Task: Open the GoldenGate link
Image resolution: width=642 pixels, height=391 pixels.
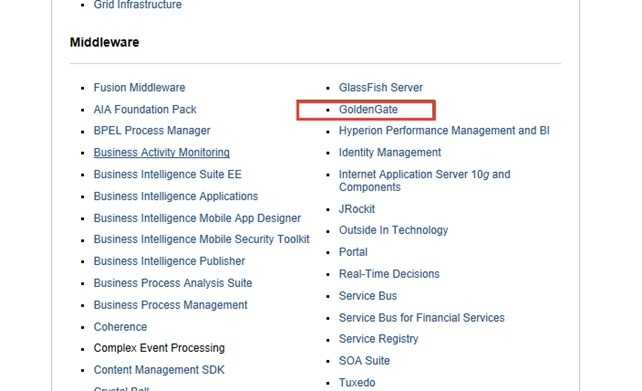Action: click(368, 110)
